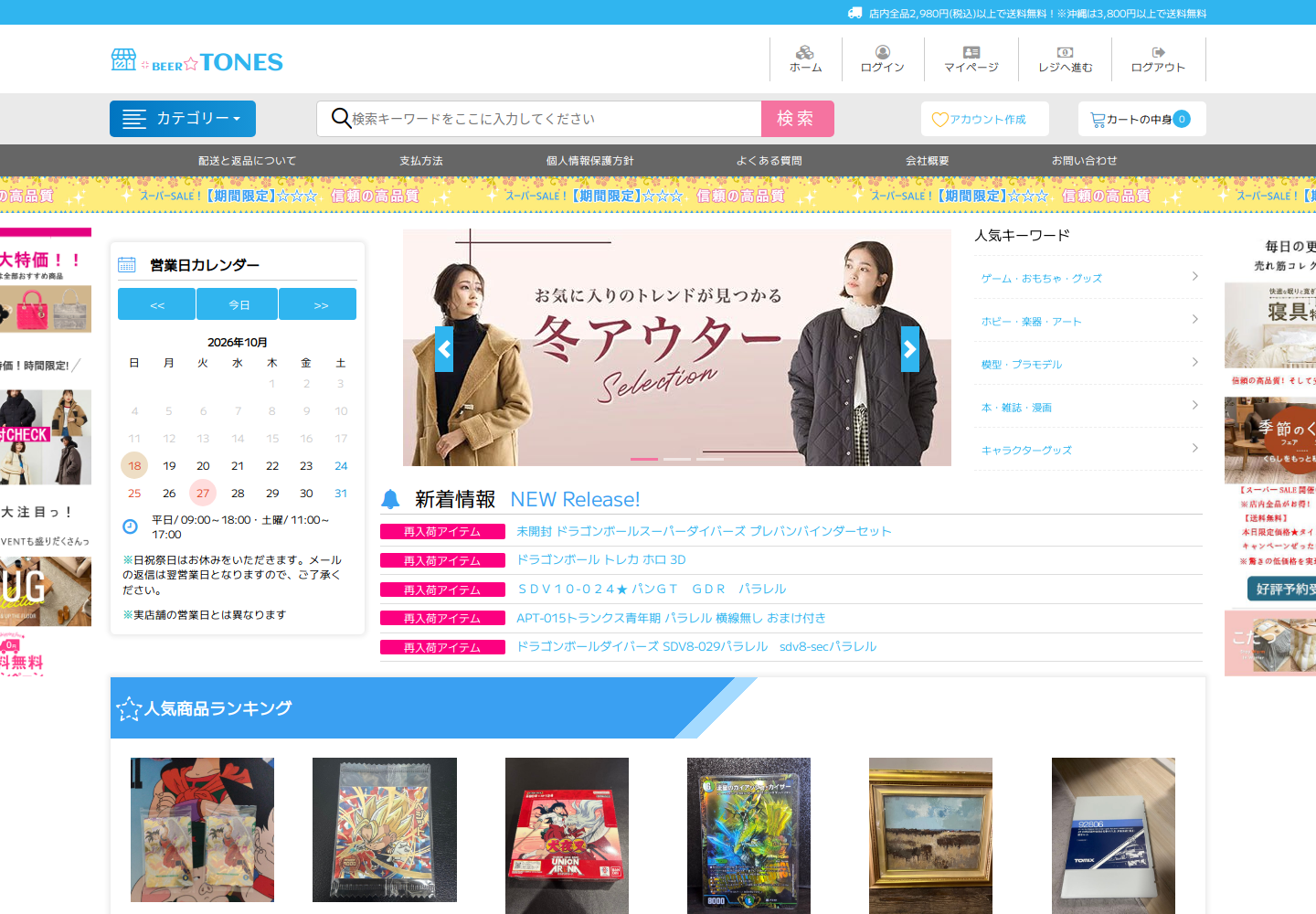Open APT-015トランクス青年期 パラレル link

(672, 618)
